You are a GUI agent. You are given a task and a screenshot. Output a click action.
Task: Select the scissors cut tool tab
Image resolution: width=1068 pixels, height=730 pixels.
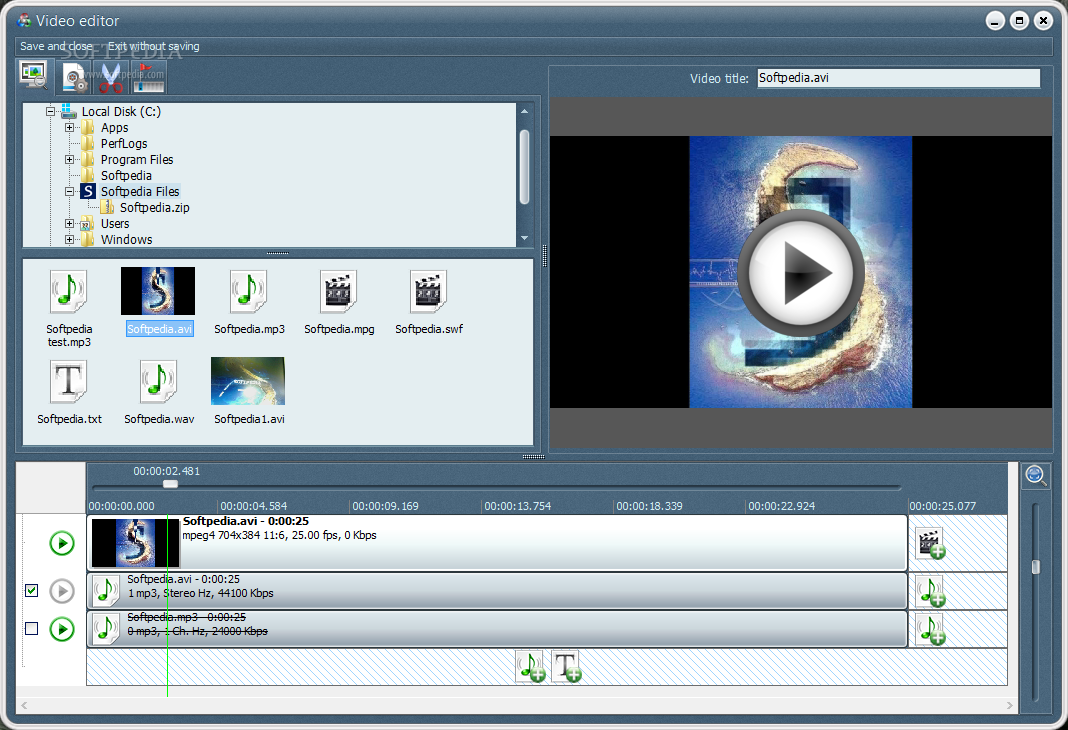tap(110, 78)
